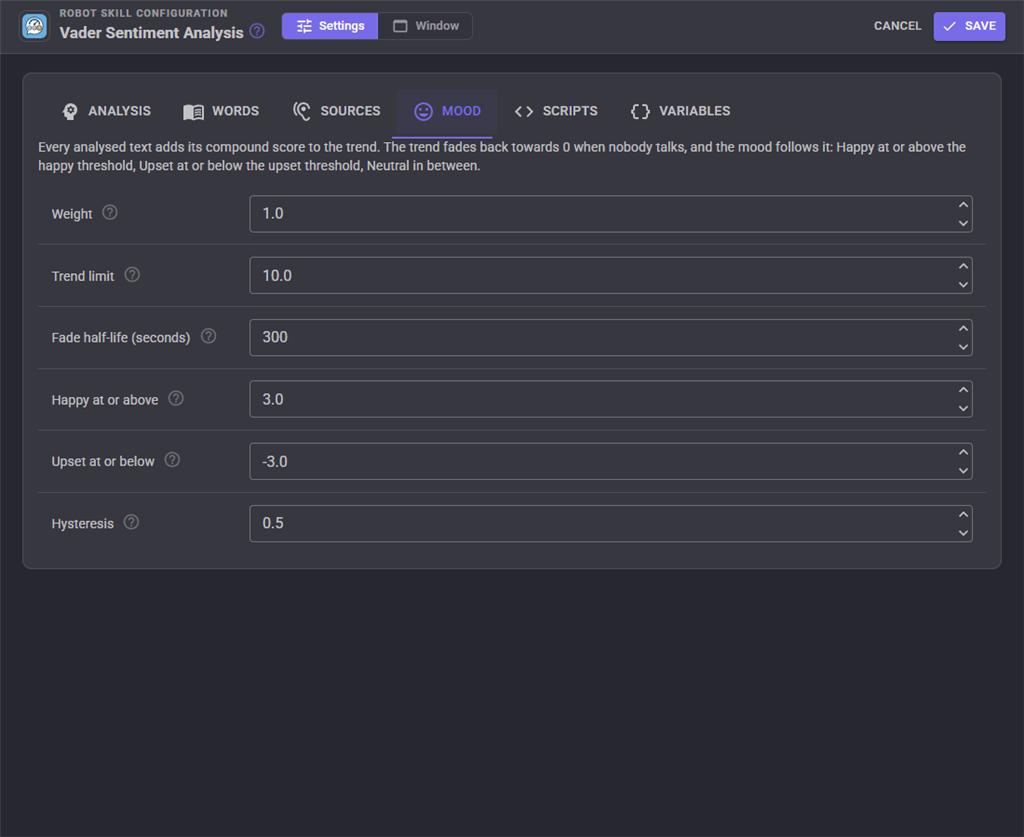Decrease the Weight value
This screenshot has width=1024, height=837.
point(963,223)
